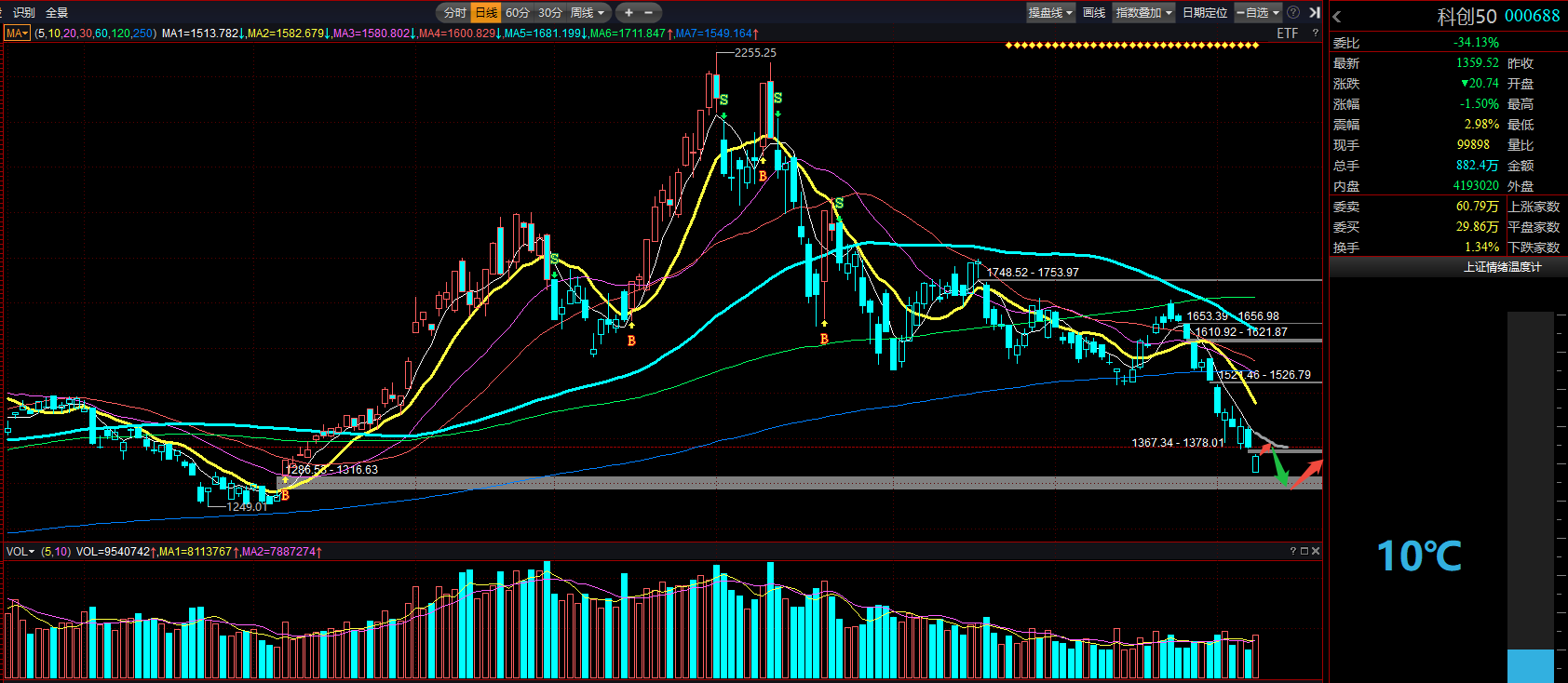Click the VOL=9540742 volume readout
This screenshot has height=683, width=1568.
tap(115, 552)
